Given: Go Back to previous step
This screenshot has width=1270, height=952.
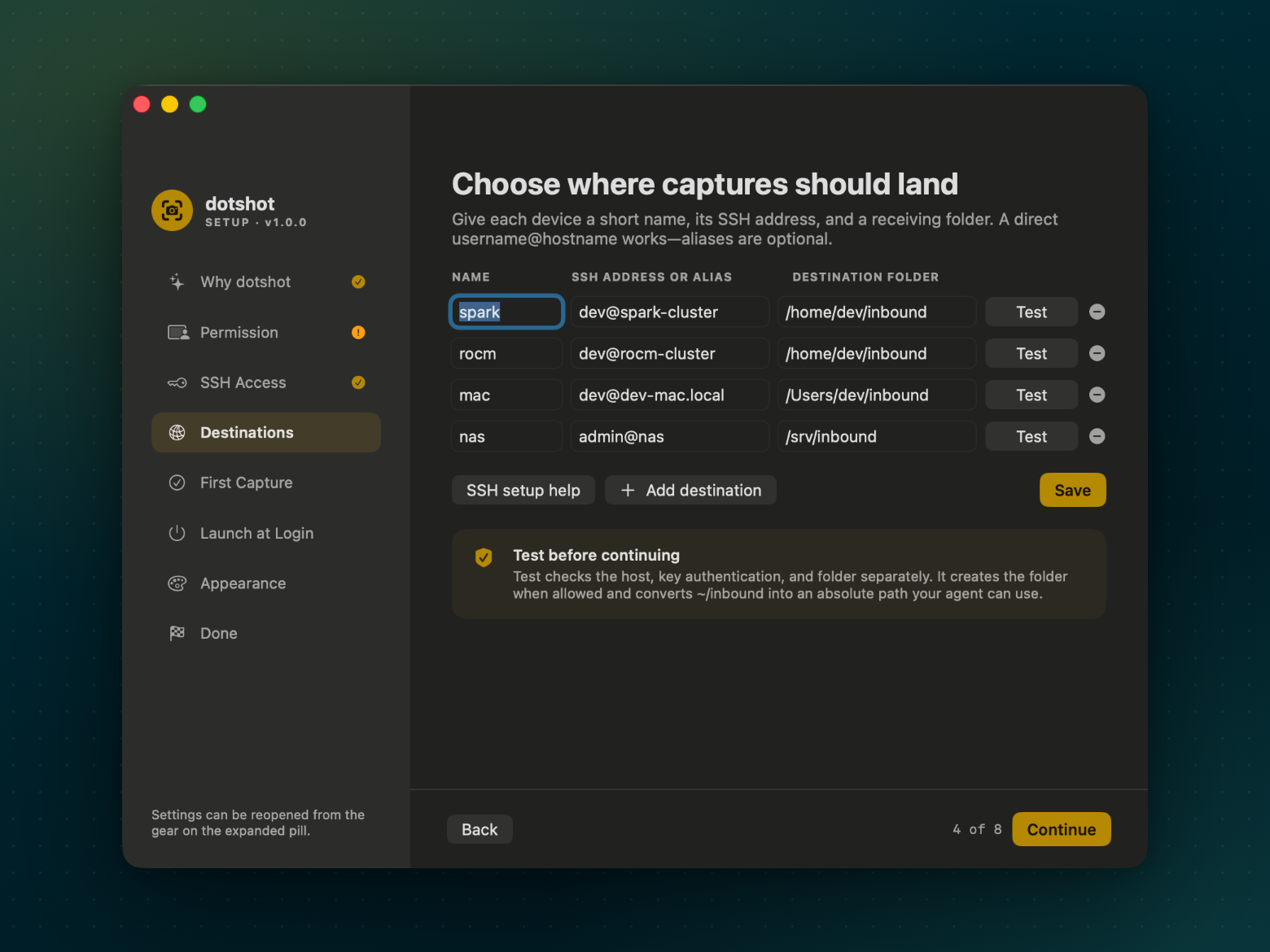Looking at the screenshot, I should click(x=480, y=829).
